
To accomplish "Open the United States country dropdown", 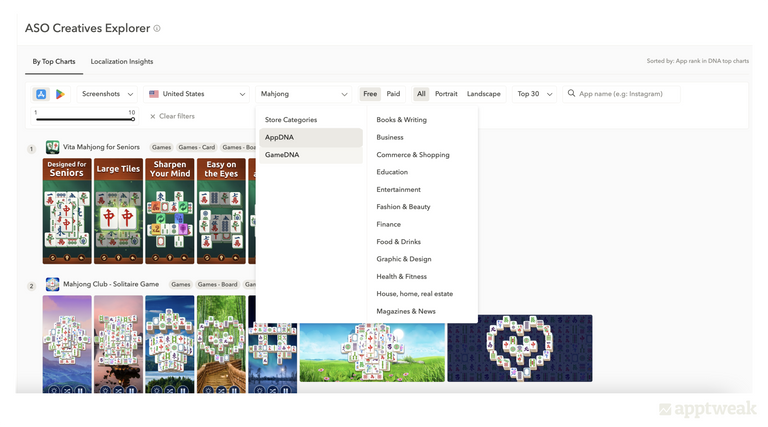I will click(x=196, y=94).
